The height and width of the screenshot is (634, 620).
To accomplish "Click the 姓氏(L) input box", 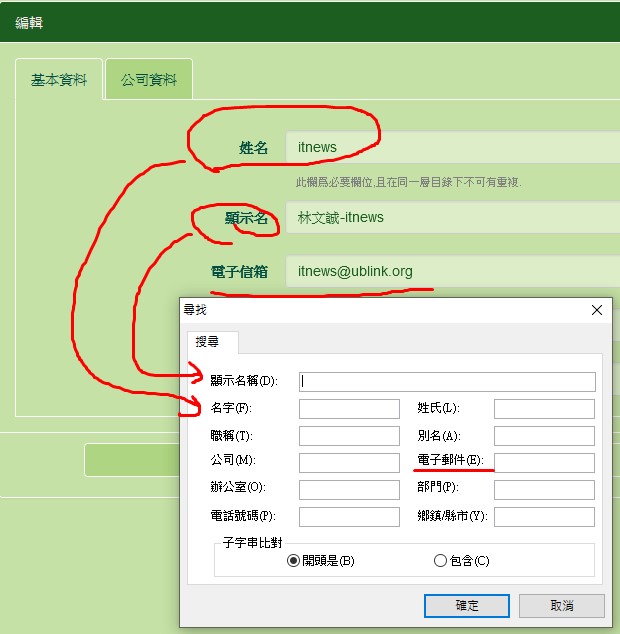I will tap(544, 408).
